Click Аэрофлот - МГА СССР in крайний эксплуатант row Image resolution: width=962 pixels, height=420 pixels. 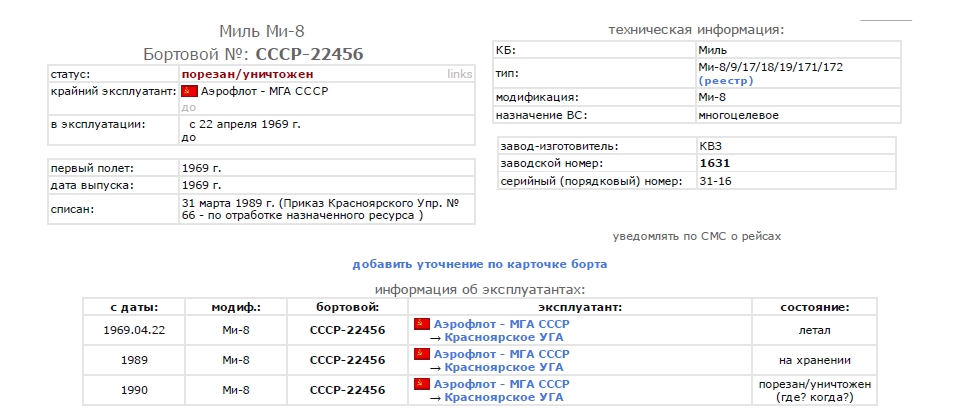[x=265, y=91]
